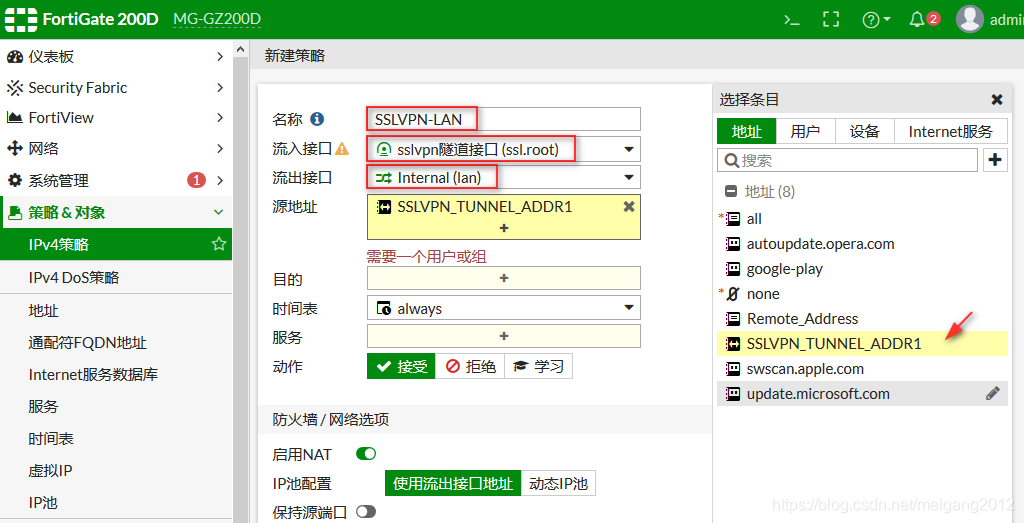The image size is (1024, 523).
Task: Expand the Security Fabric chevron
Action: 220,87
